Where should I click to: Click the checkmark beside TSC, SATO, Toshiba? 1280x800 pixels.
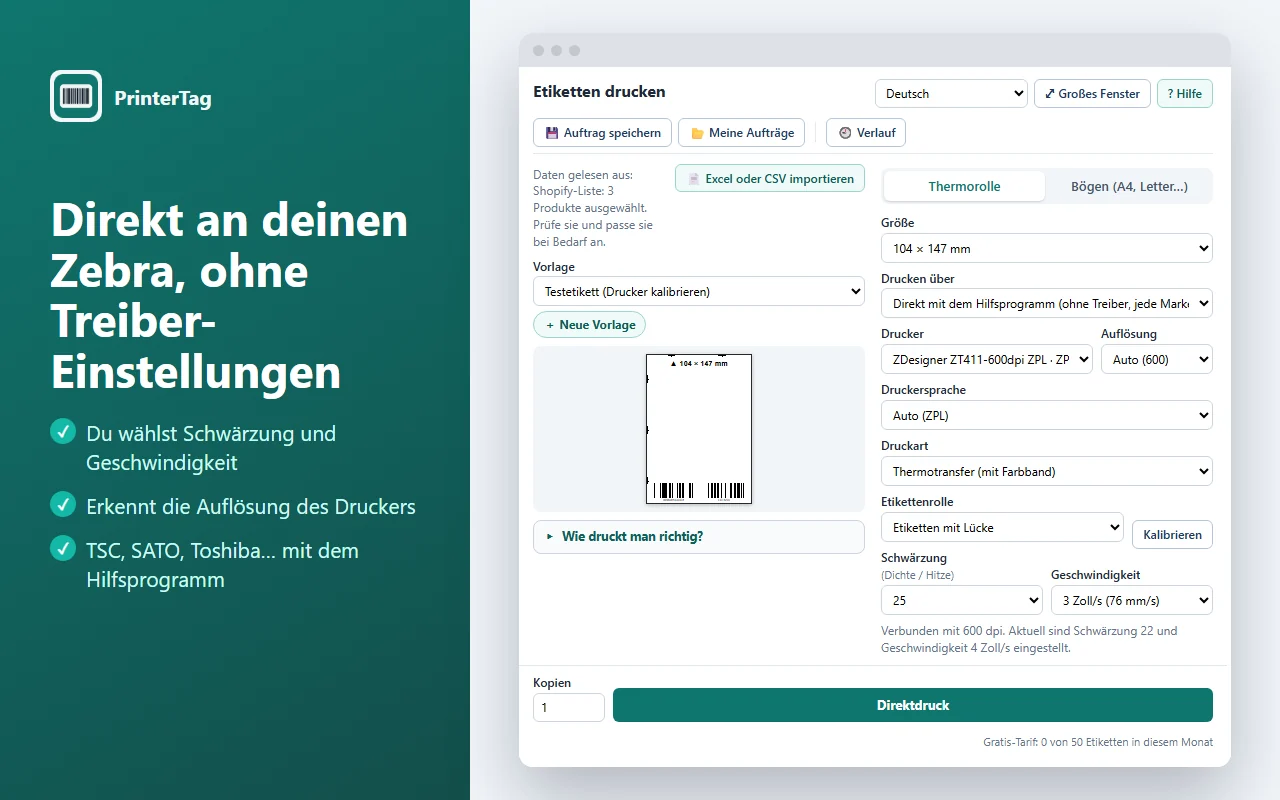[63, 549]
